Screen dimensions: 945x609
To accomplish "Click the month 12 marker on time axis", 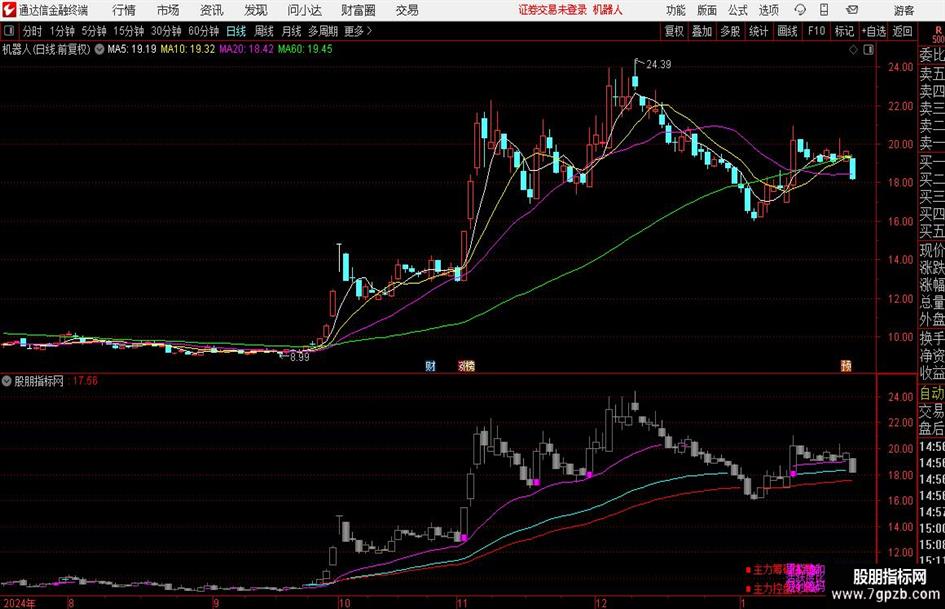I will tap(601, 603).
